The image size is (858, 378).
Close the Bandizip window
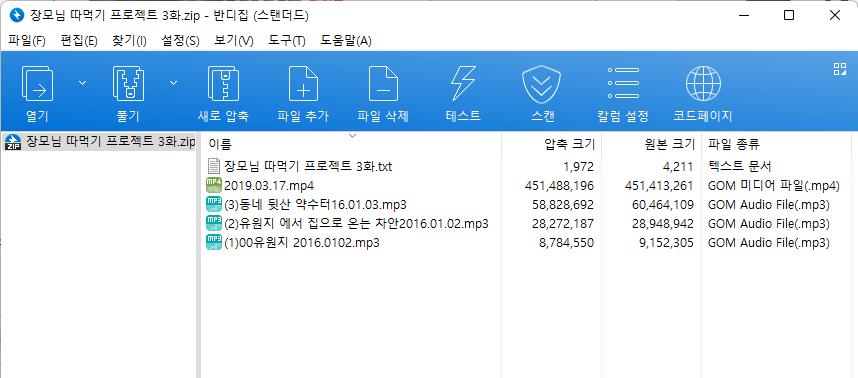click(834, 15)
